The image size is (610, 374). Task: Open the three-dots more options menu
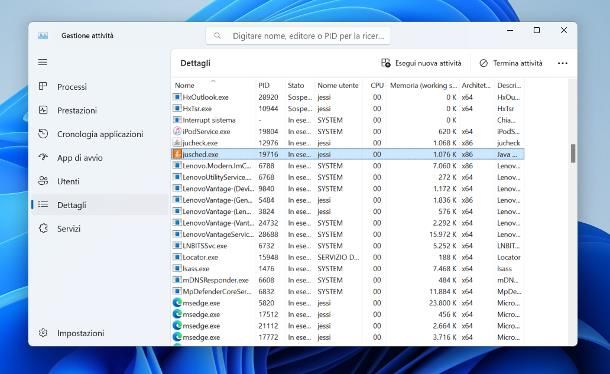click(563, 63)
